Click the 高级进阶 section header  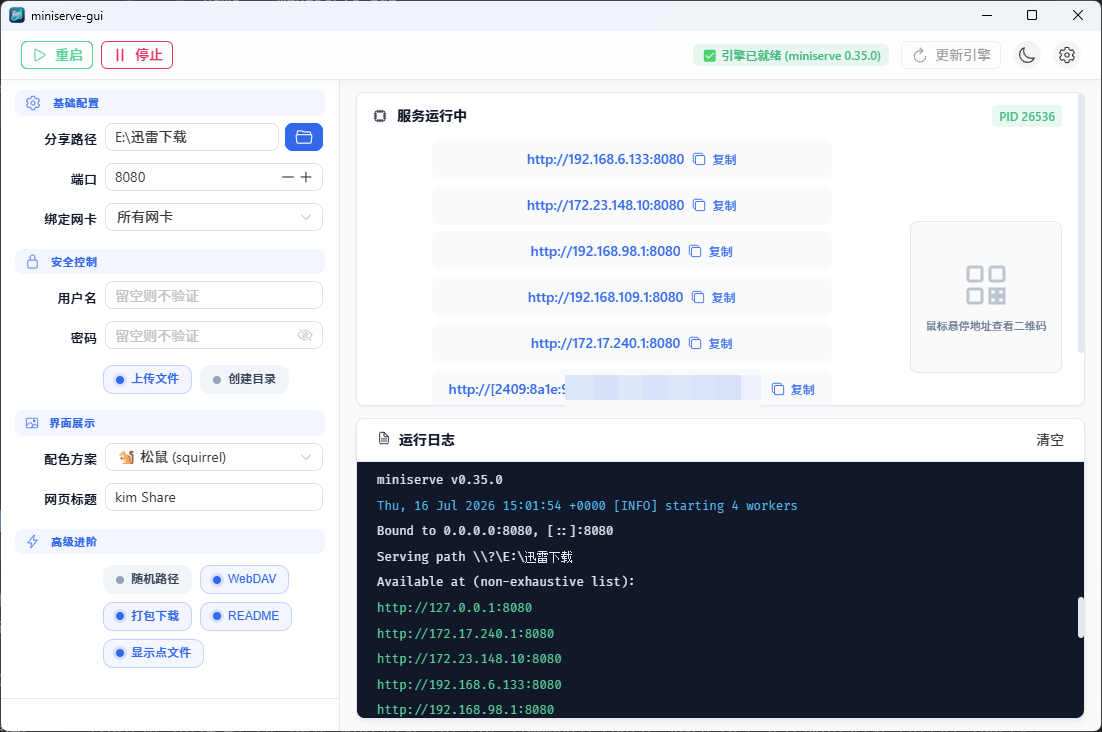tap(170, 542)
